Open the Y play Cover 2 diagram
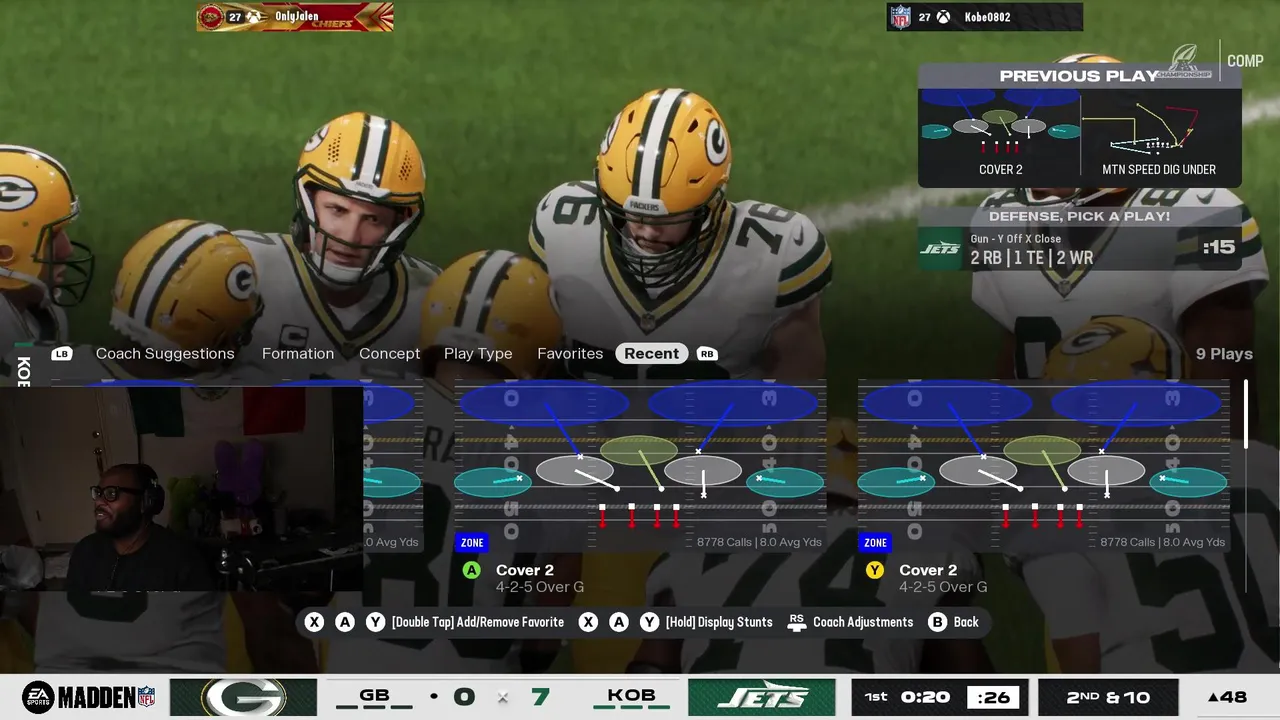The image size is (1280, 720). (1043, 465)
